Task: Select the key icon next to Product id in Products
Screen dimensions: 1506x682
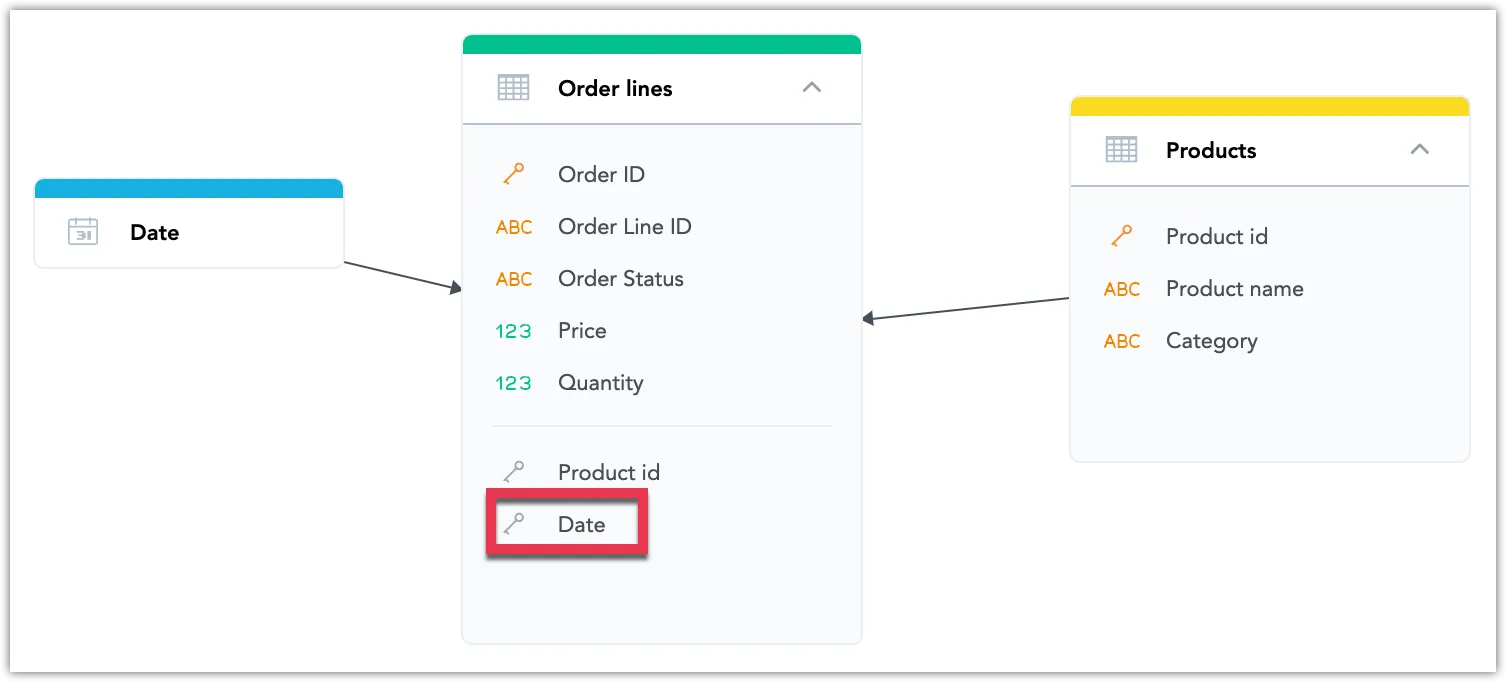Action: tap(1121, 236)
